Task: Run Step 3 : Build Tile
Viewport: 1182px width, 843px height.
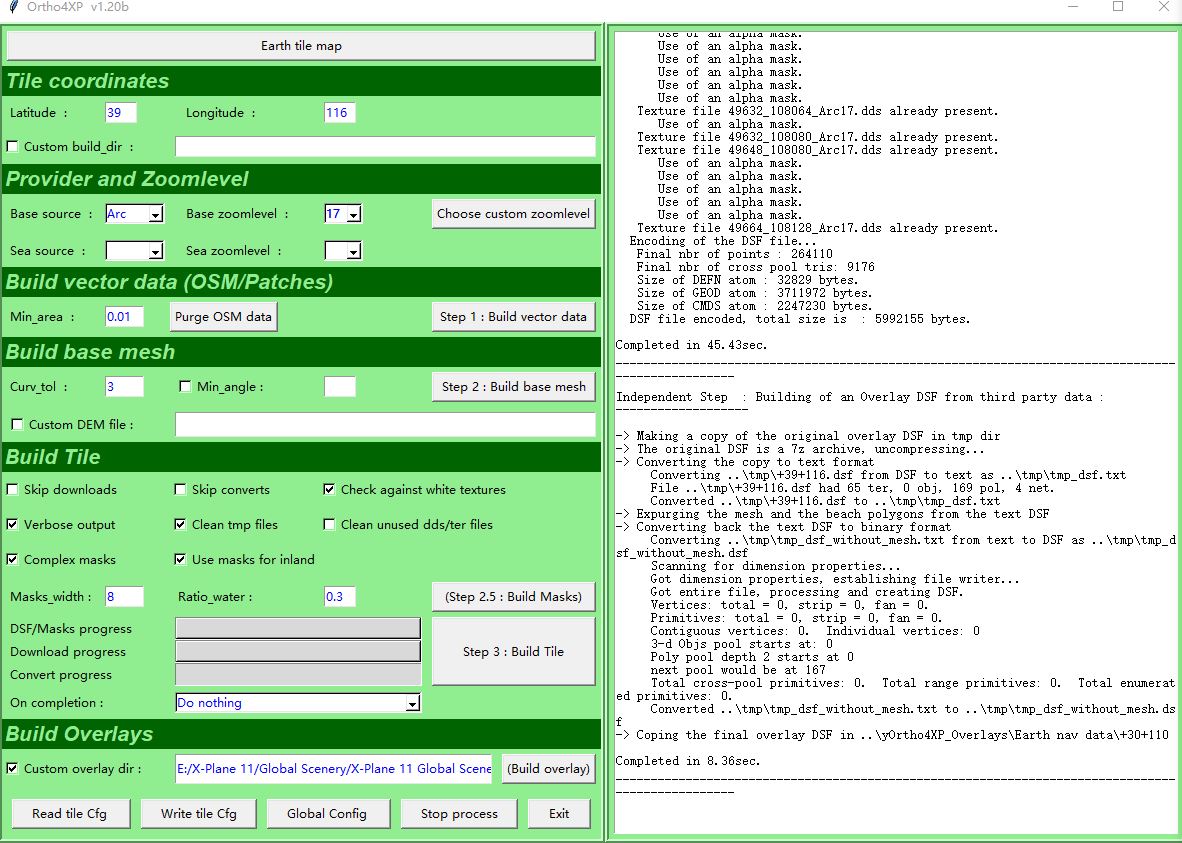Action: [513, 651]
